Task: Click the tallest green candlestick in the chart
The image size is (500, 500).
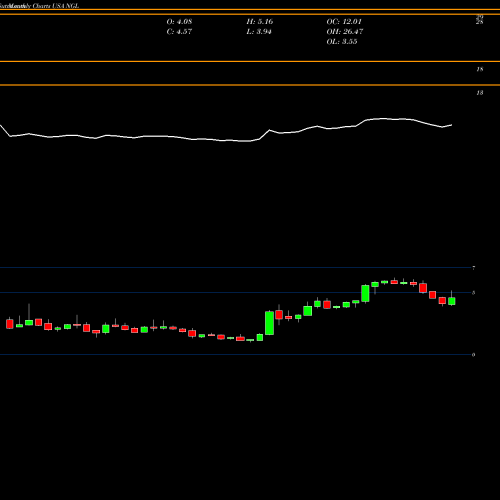Action: pyautogui.click(x=269, y=323)
